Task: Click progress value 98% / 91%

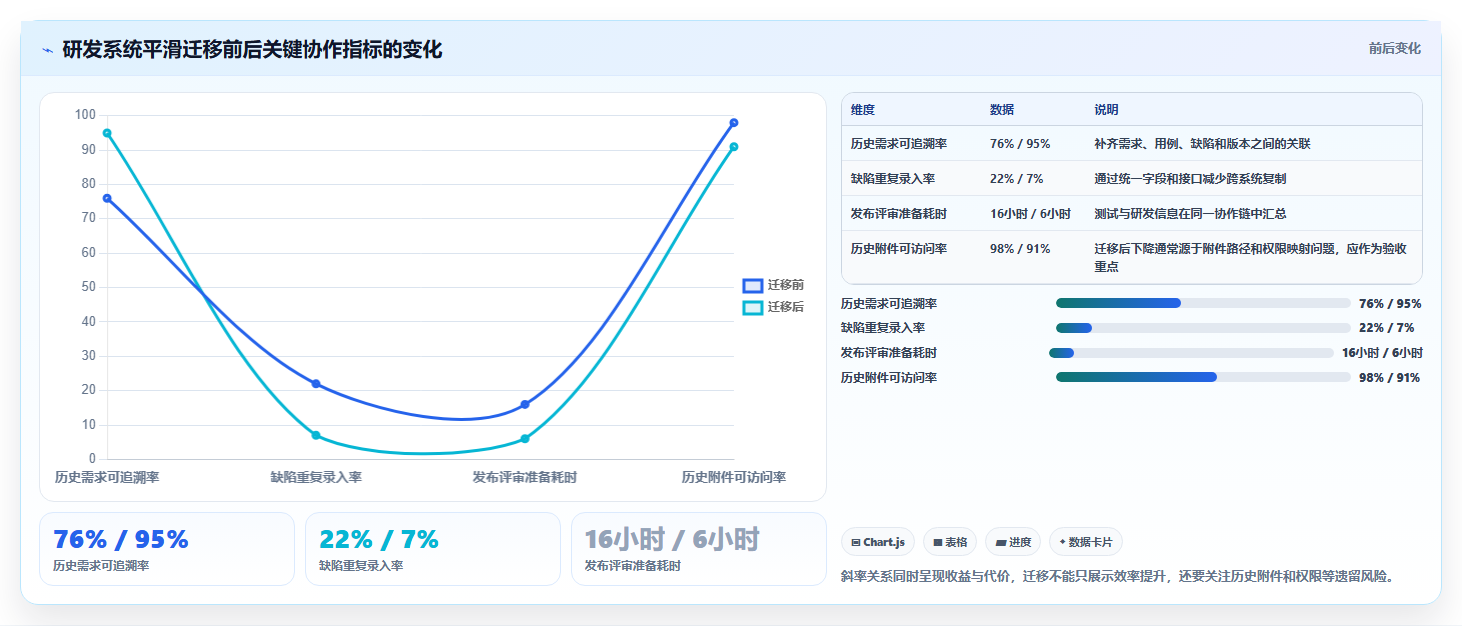Action: click(1389, 377)
